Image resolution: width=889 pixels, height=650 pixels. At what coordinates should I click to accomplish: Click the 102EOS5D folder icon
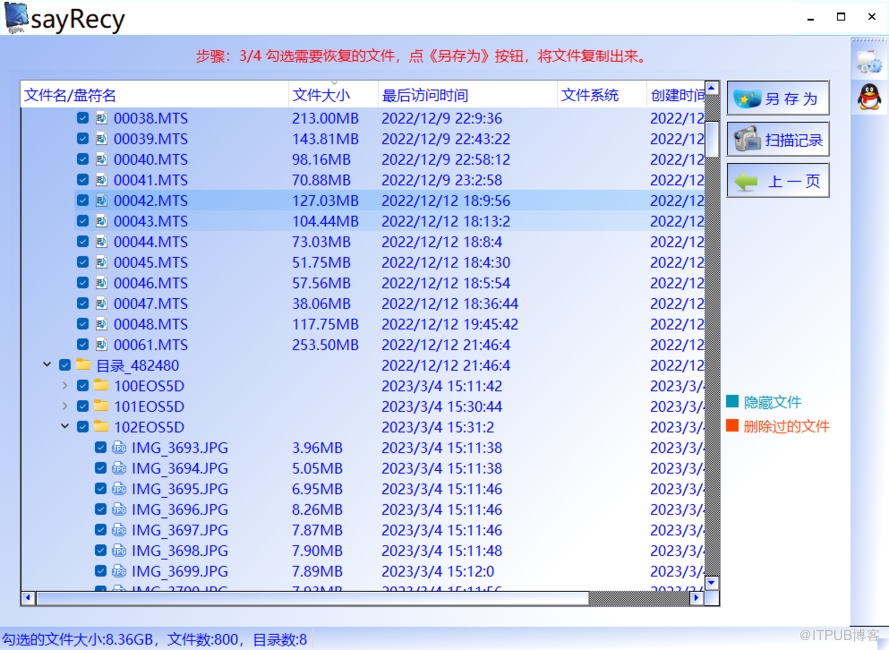(101, 426)
